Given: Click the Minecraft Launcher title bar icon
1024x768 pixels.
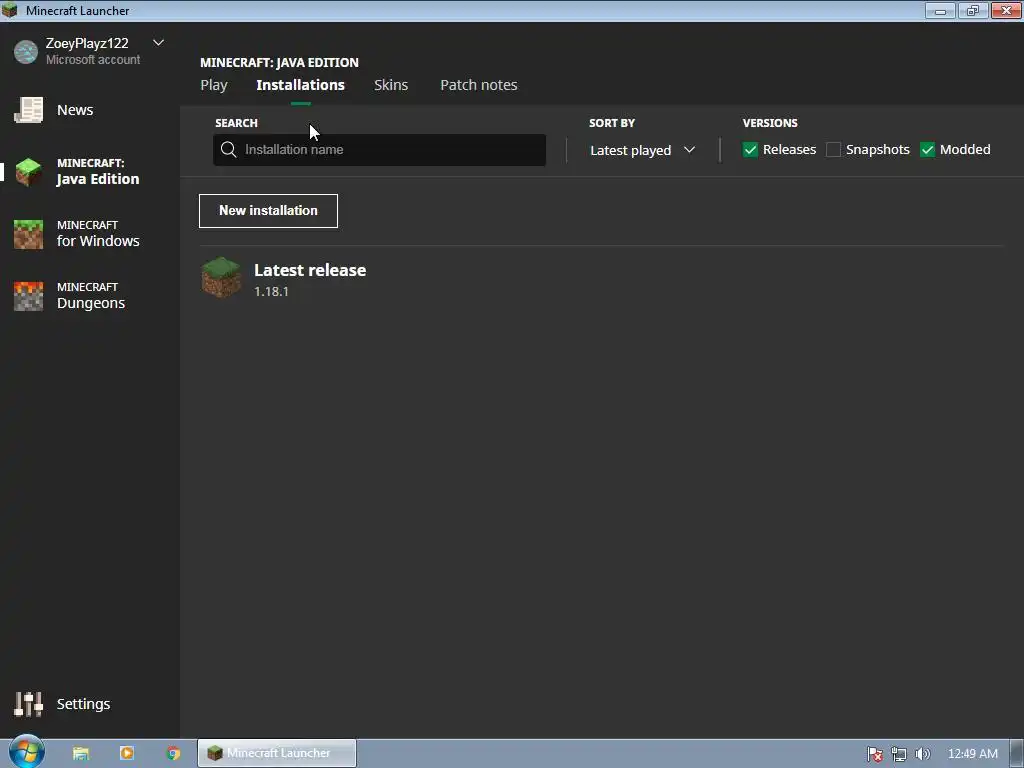Looking at the screenshot, I should pos(10,10).
